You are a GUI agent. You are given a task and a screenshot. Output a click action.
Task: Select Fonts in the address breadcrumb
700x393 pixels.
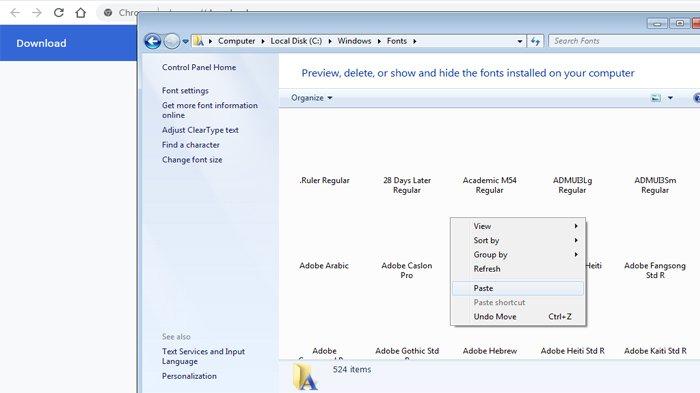(x=396, y=41)
